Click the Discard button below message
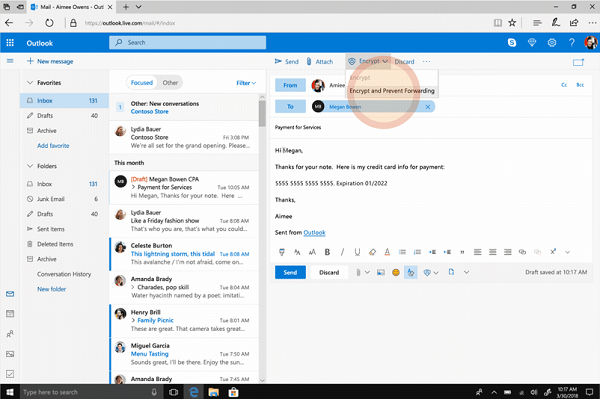The image size is (600, 399). click(329, 272)
